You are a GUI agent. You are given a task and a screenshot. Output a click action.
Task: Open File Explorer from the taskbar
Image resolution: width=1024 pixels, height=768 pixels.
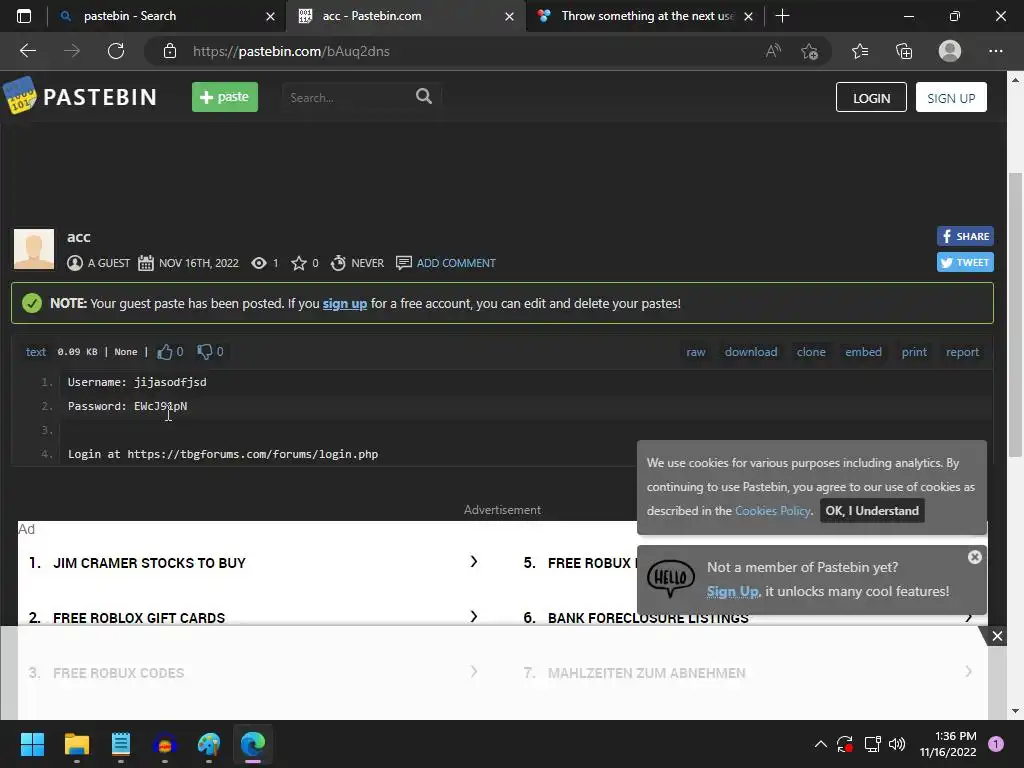pos(76,744)
